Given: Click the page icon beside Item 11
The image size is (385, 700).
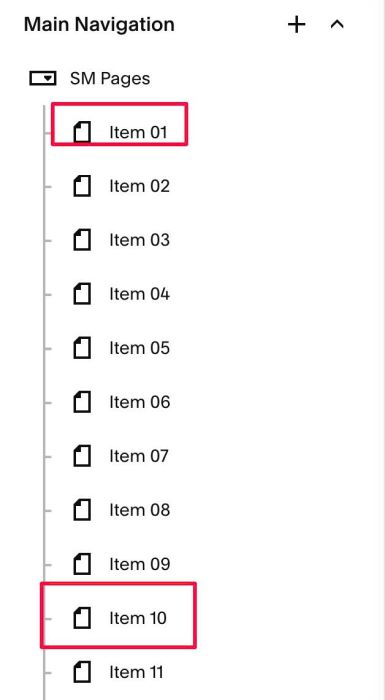Looking at the screenshot, I should (82, 672).
